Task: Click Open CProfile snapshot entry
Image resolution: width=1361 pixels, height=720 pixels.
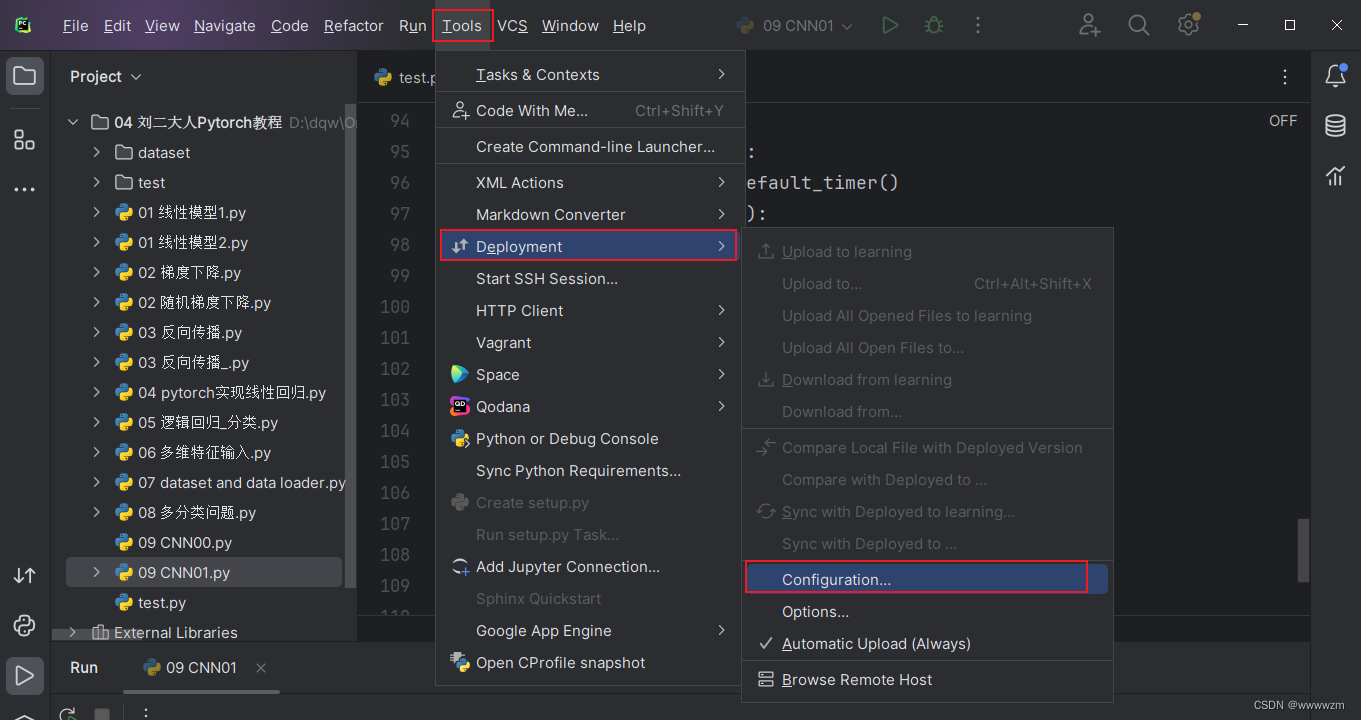Action: 590,663
